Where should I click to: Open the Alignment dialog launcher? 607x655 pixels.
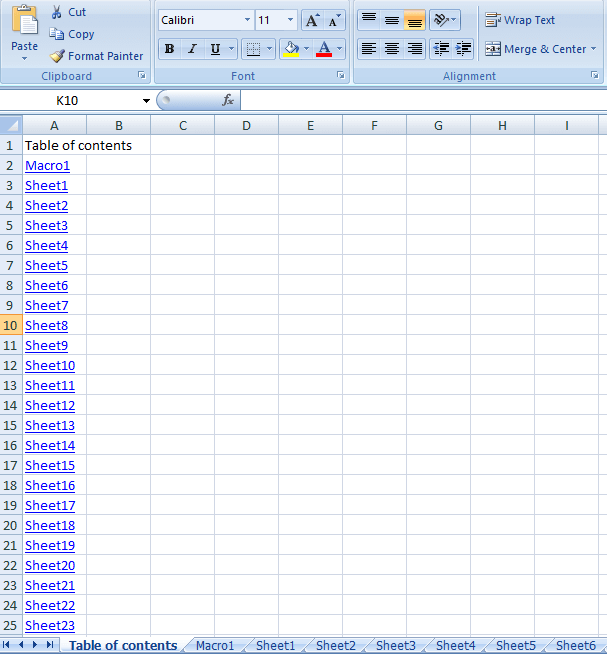point(594,75)
